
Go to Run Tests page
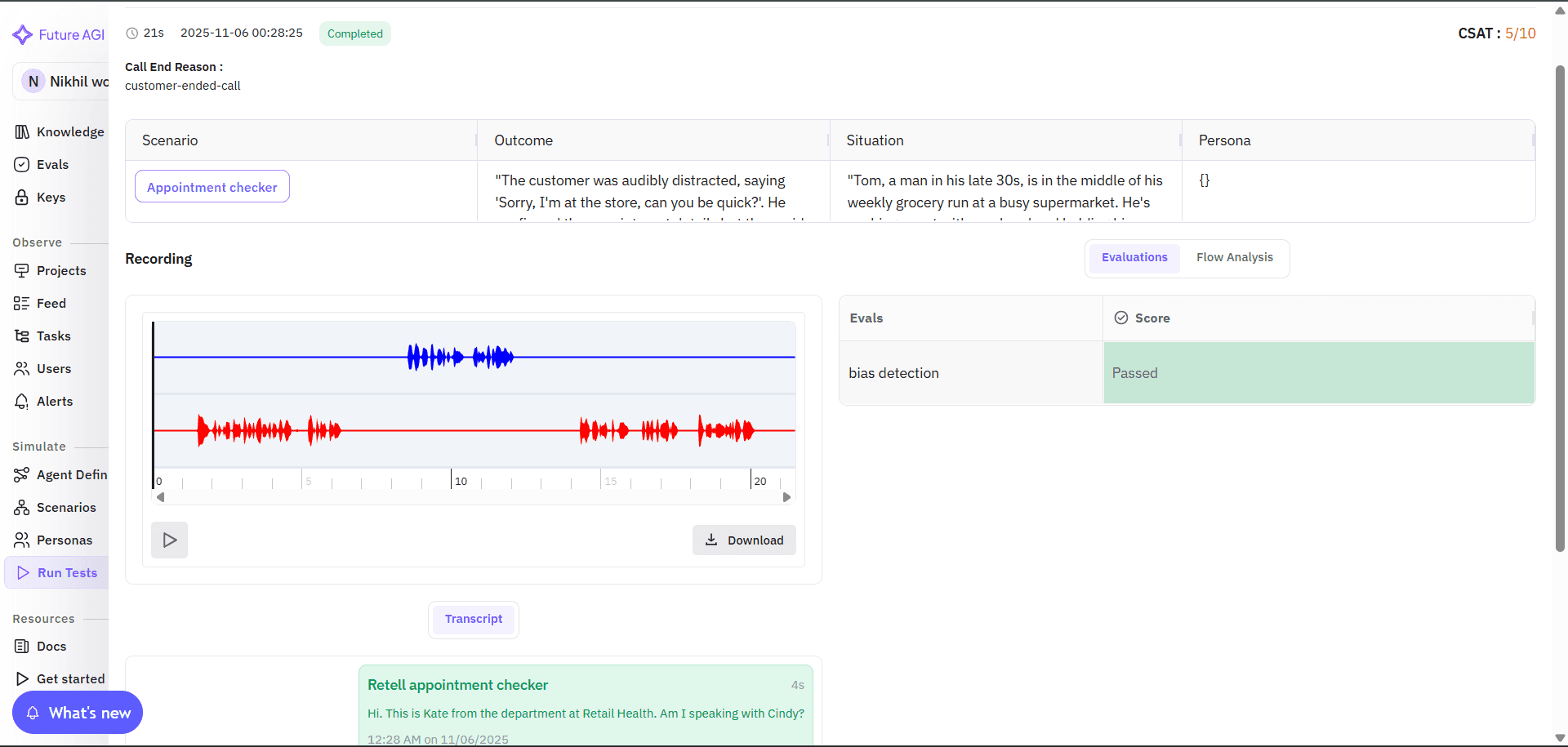coord(57,573)
